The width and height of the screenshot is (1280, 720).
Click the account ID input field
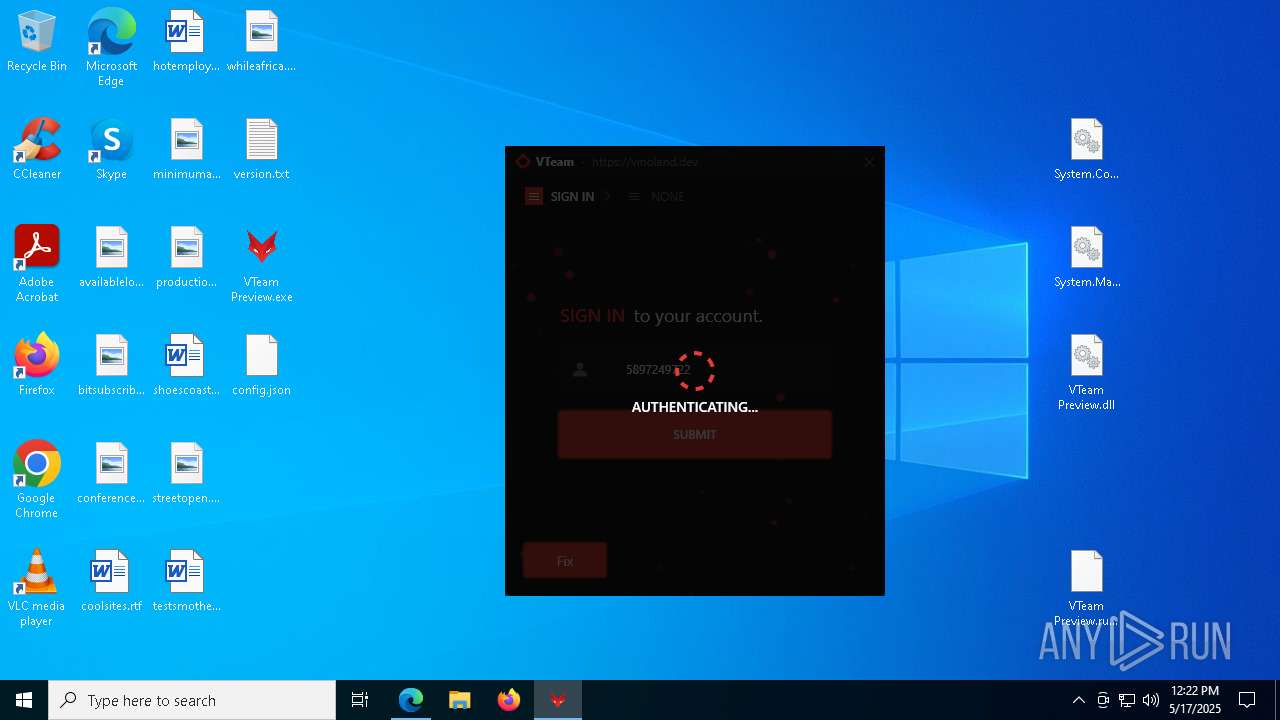click(694, 370)
